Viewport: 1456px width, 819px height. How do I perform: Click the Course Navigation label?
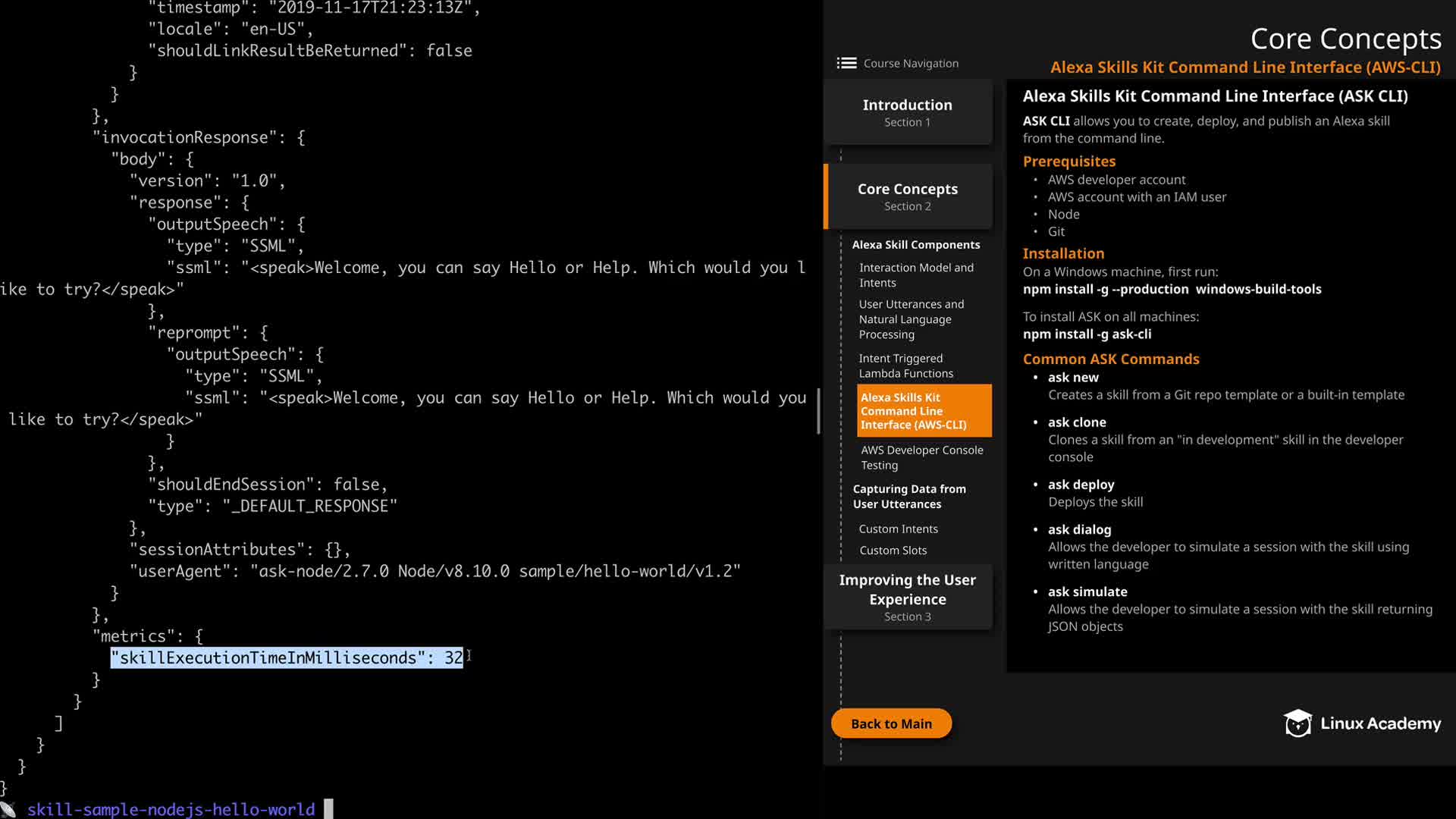click(x=910, y=64)
